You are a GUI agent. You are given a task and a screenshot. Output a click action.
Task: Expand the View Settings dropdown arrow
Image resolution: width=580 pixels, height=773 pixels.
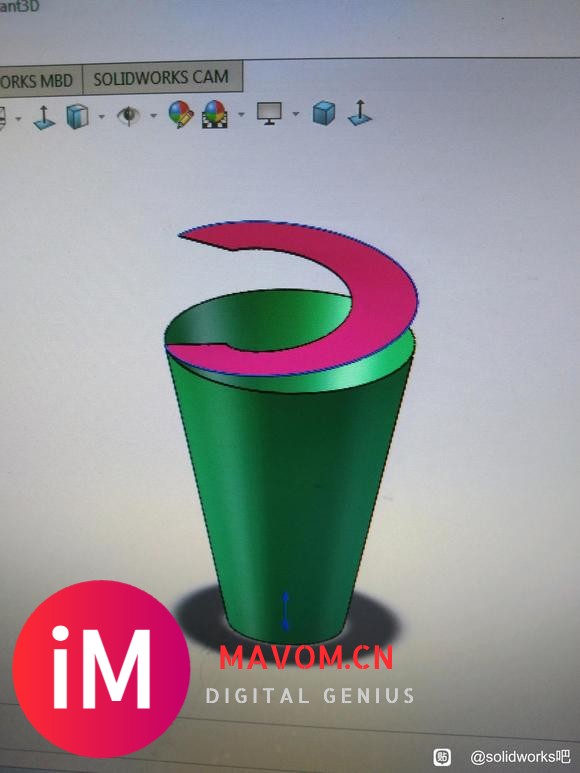pos(296,114)
